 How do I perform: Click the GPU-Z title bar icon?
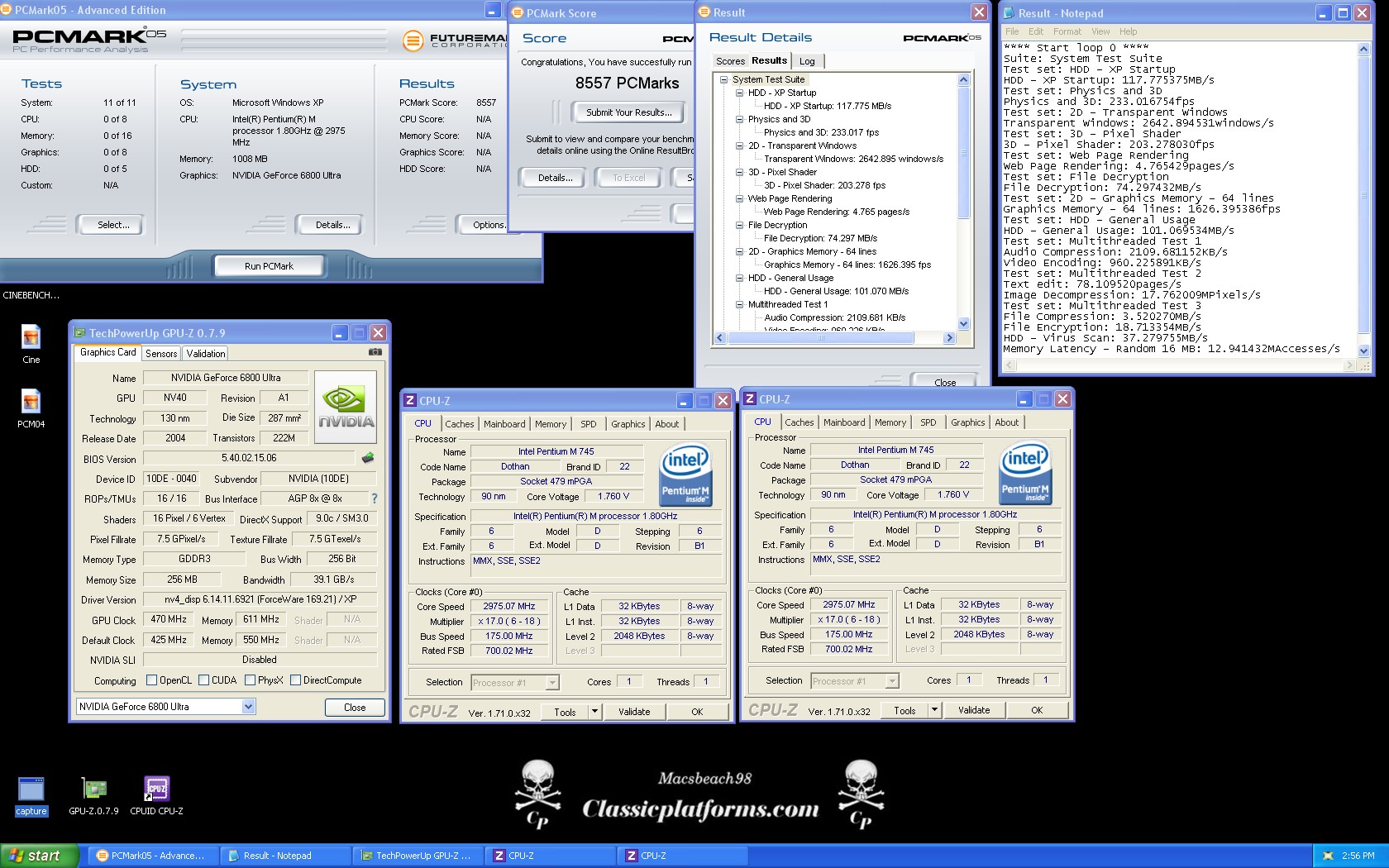(80, 333)
